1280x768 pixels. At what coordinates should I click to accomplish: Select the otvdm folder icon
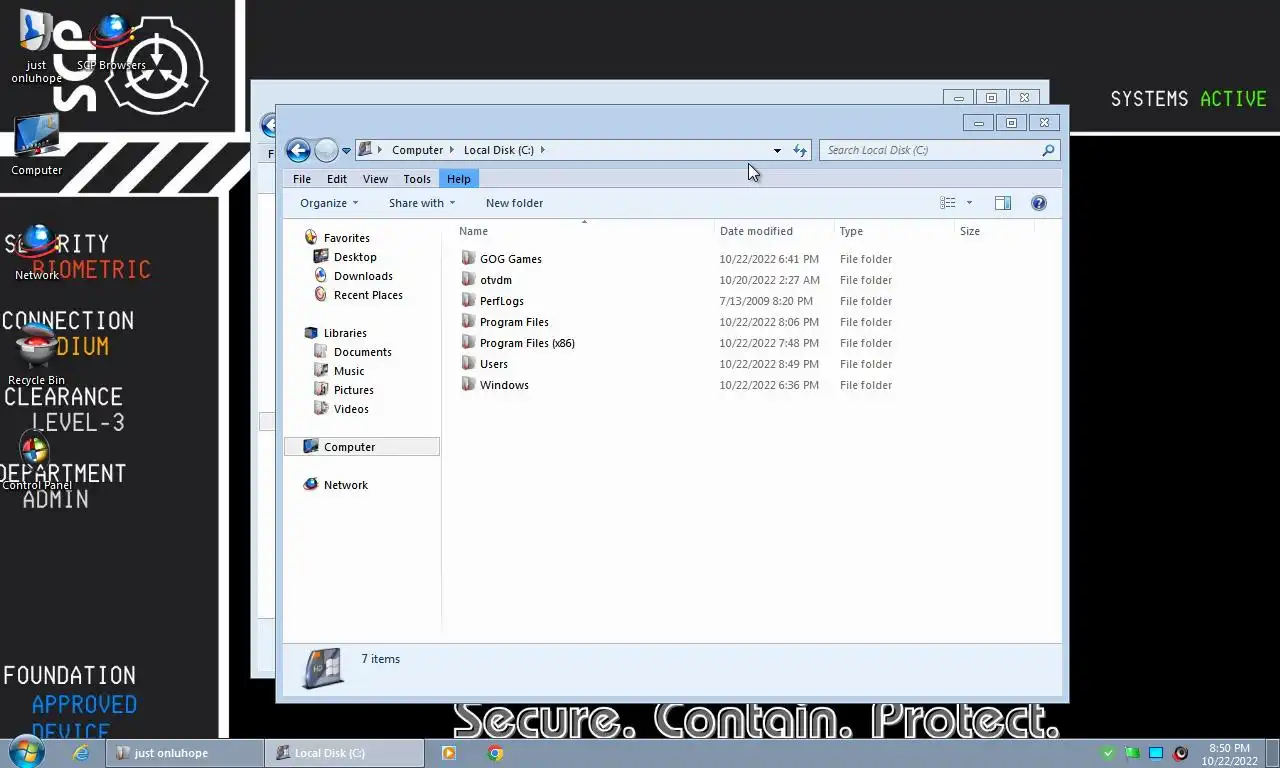[x=468, y=280]
